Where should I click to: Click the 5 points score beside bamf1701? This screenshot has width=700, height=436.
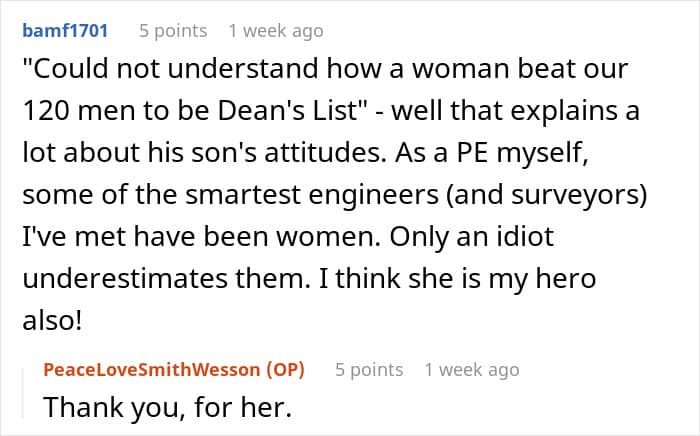coord(173,31)
